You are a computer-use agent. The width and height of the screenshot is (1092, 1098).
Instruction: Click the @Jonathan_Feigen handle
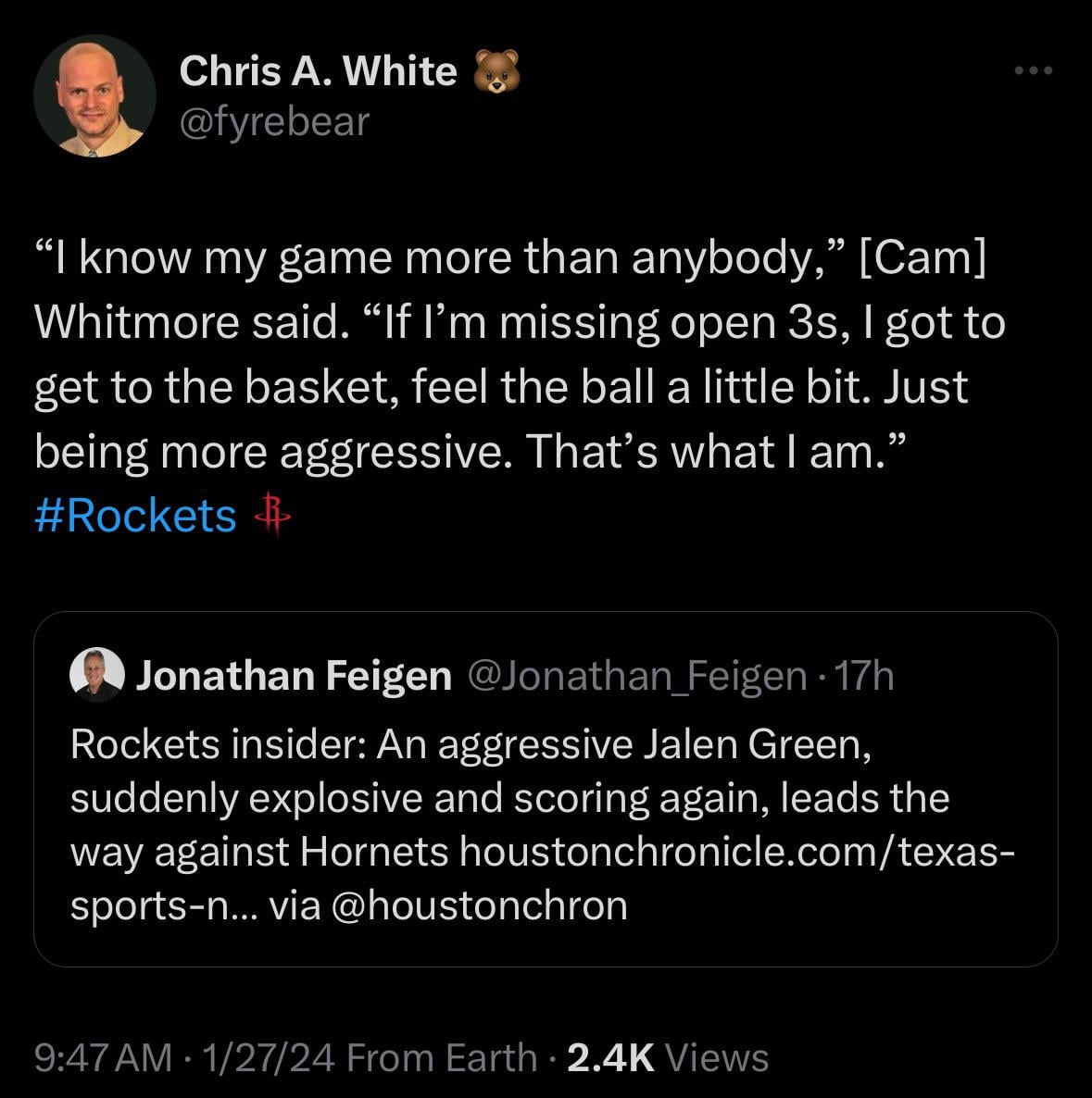(638, 676)
